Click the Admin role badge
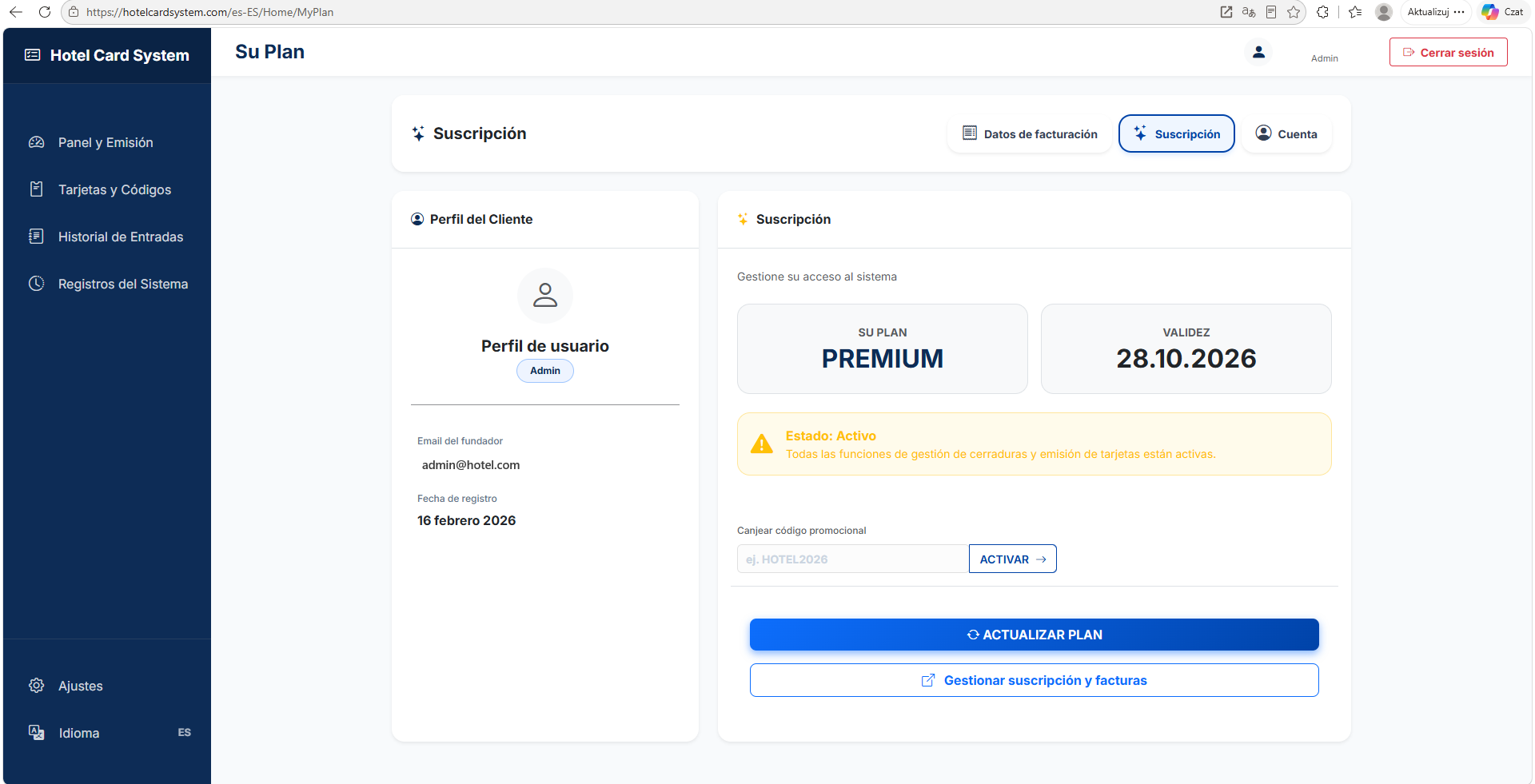The height and width of the screenshot is (784, 1535). [545, 371]
